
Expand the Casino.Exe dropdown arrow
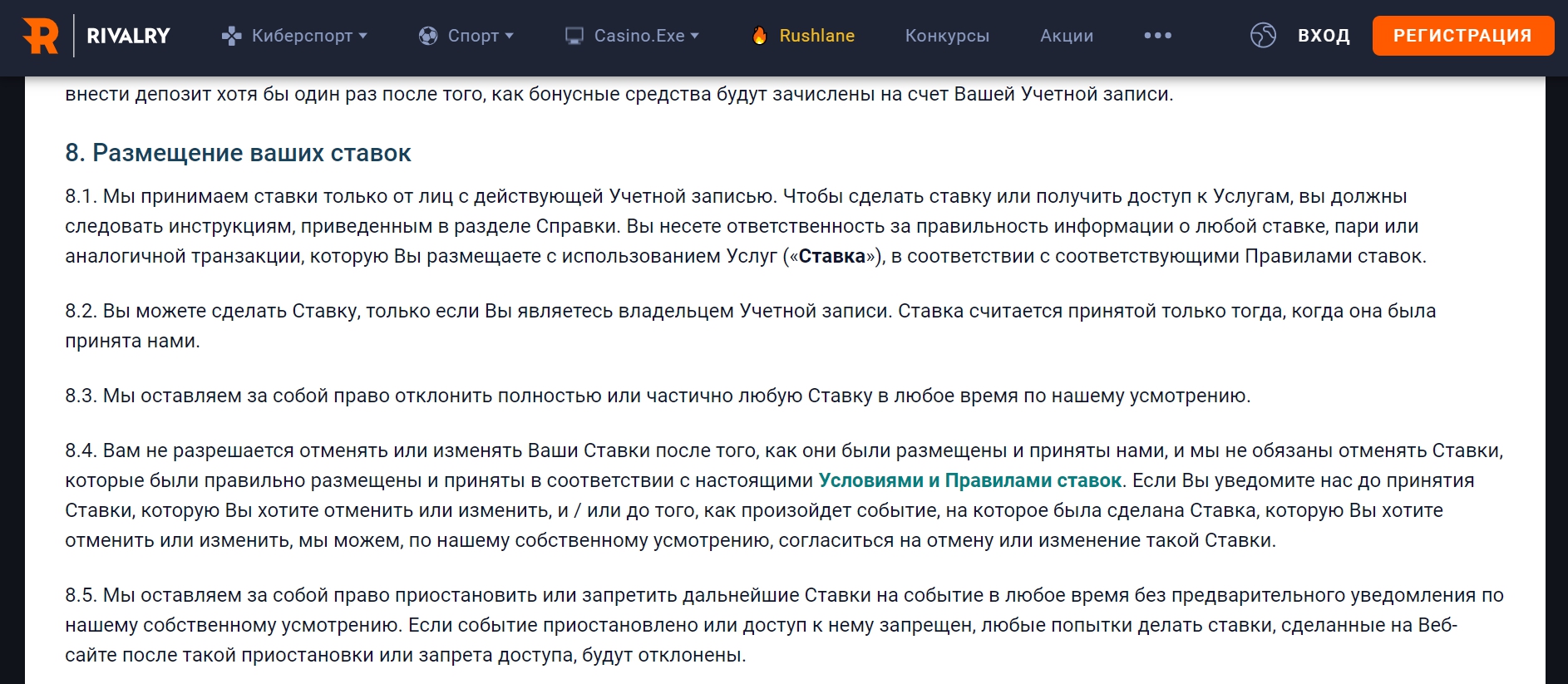pyautogui.click(x=694, y=36)
